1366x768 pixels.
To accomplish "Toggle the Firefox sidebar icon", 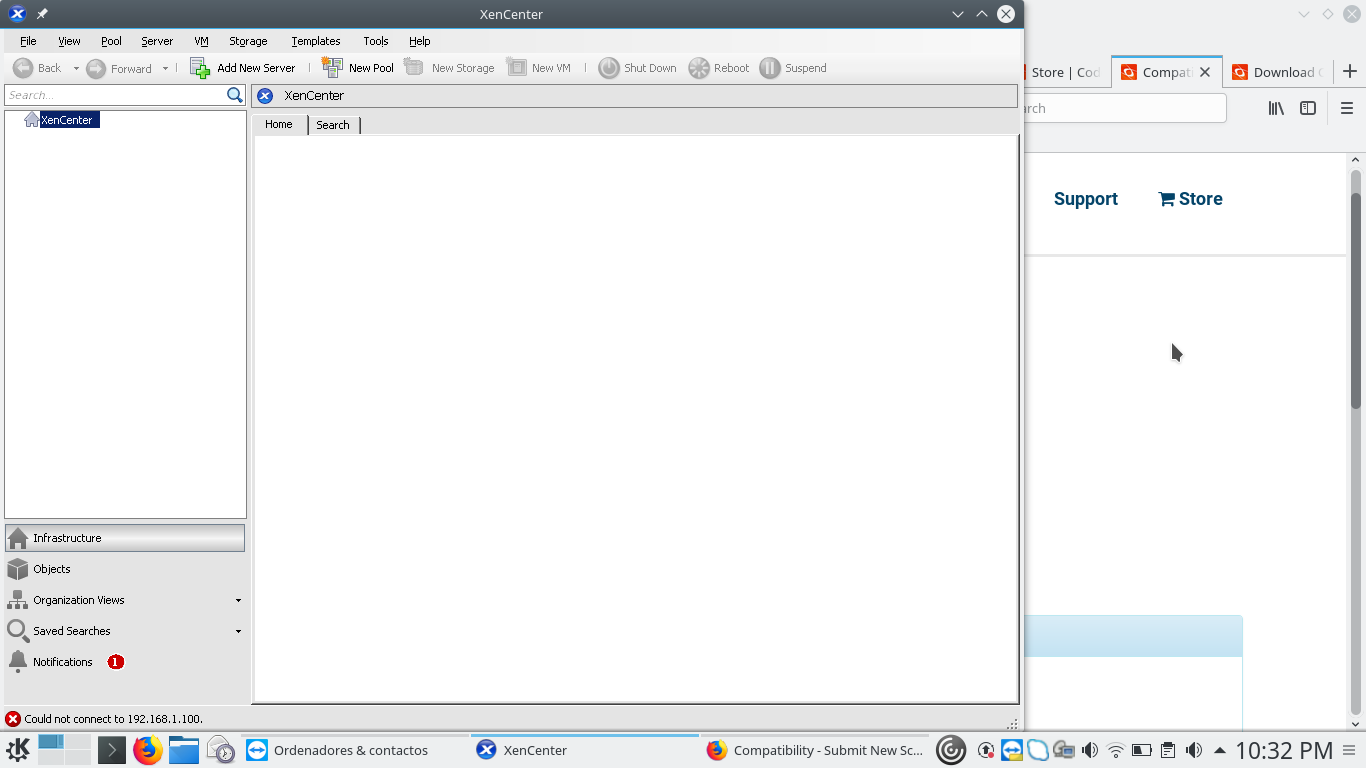I will [1308, 108].
